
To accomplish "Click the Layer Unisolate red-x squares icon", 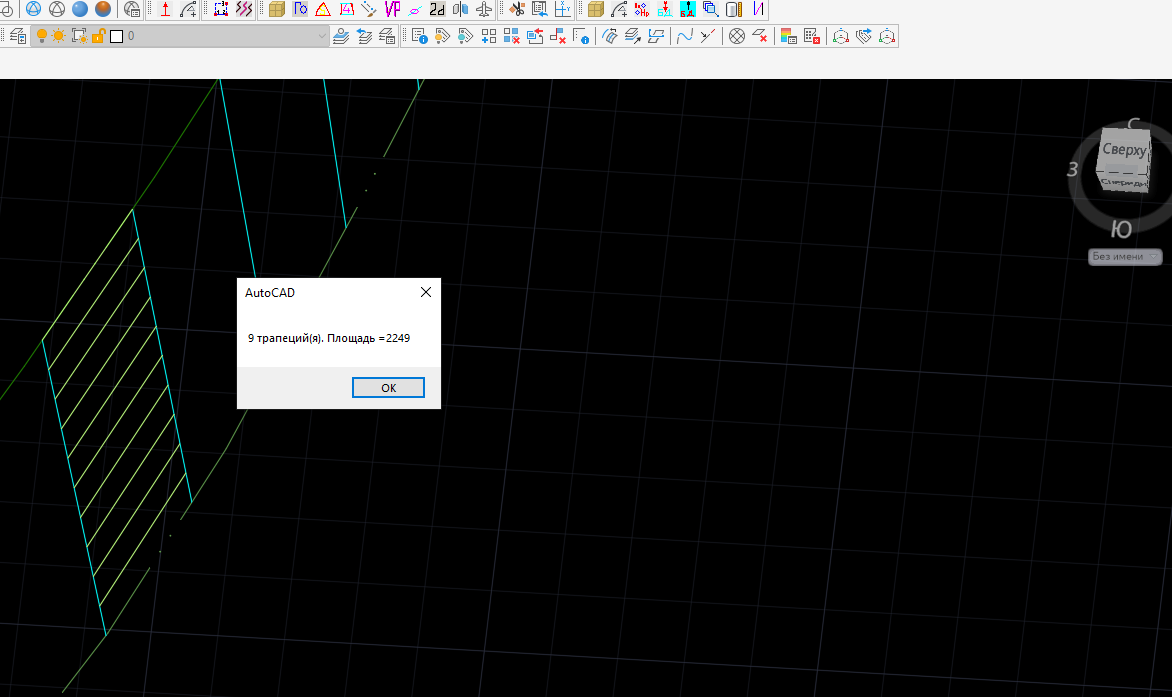I will click(x=512, y=36).
